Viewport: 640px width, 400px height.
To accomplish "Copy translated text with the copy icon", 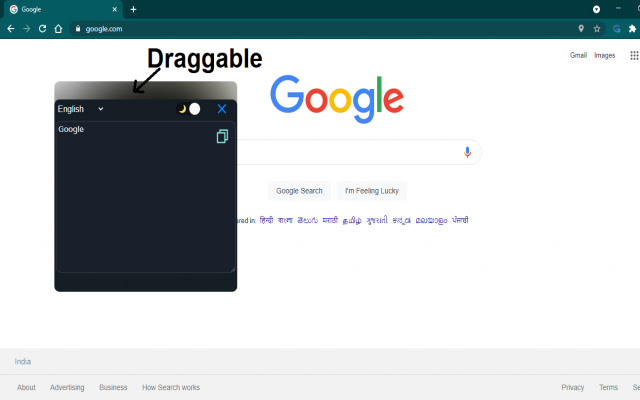I will click(x=222, y=136).
